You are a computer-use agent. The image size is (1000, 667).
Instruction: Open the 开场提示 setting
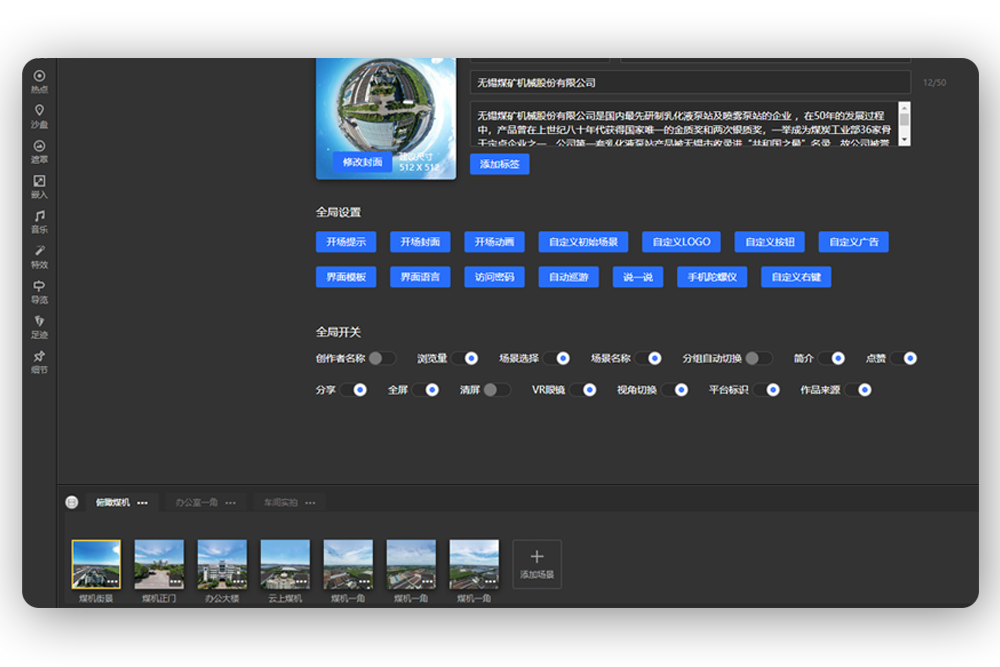pos(346,242)
